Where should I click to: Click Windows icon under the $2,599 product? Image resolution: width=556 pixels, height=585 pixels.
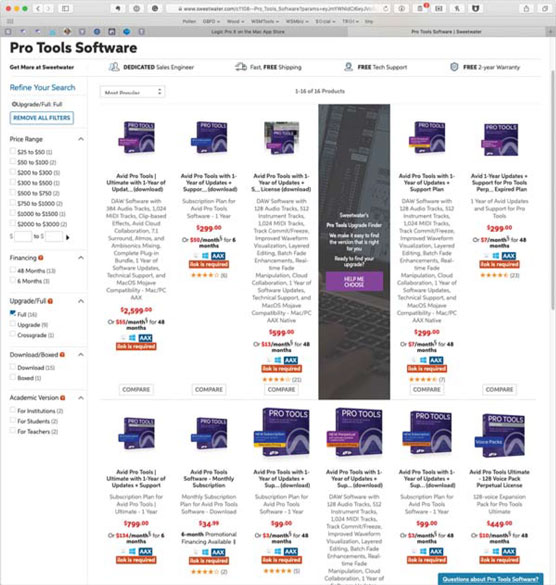tap(132, 338)
